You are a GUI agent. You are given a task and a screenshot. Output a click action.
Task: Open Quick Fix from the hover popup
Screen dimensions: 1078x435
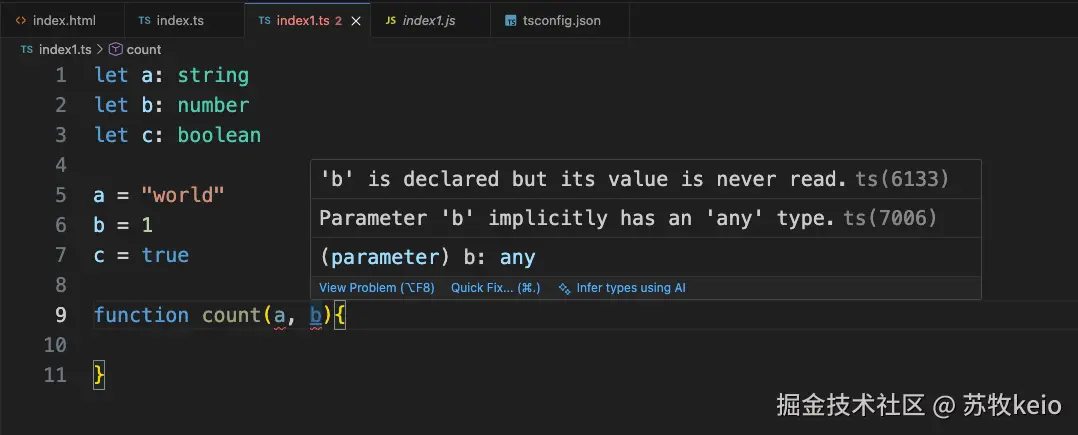(495, 288)
